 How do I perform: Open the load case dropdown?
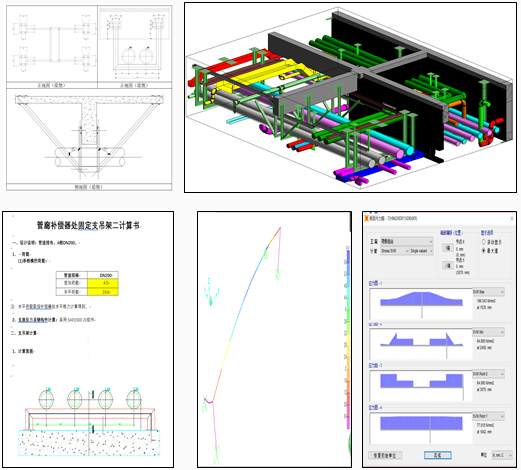(x=407, y=241)
